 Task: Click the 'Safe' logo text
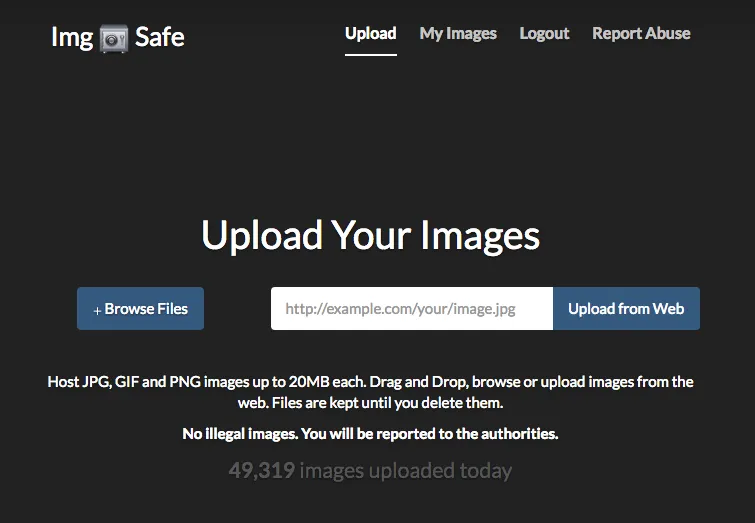159,37
